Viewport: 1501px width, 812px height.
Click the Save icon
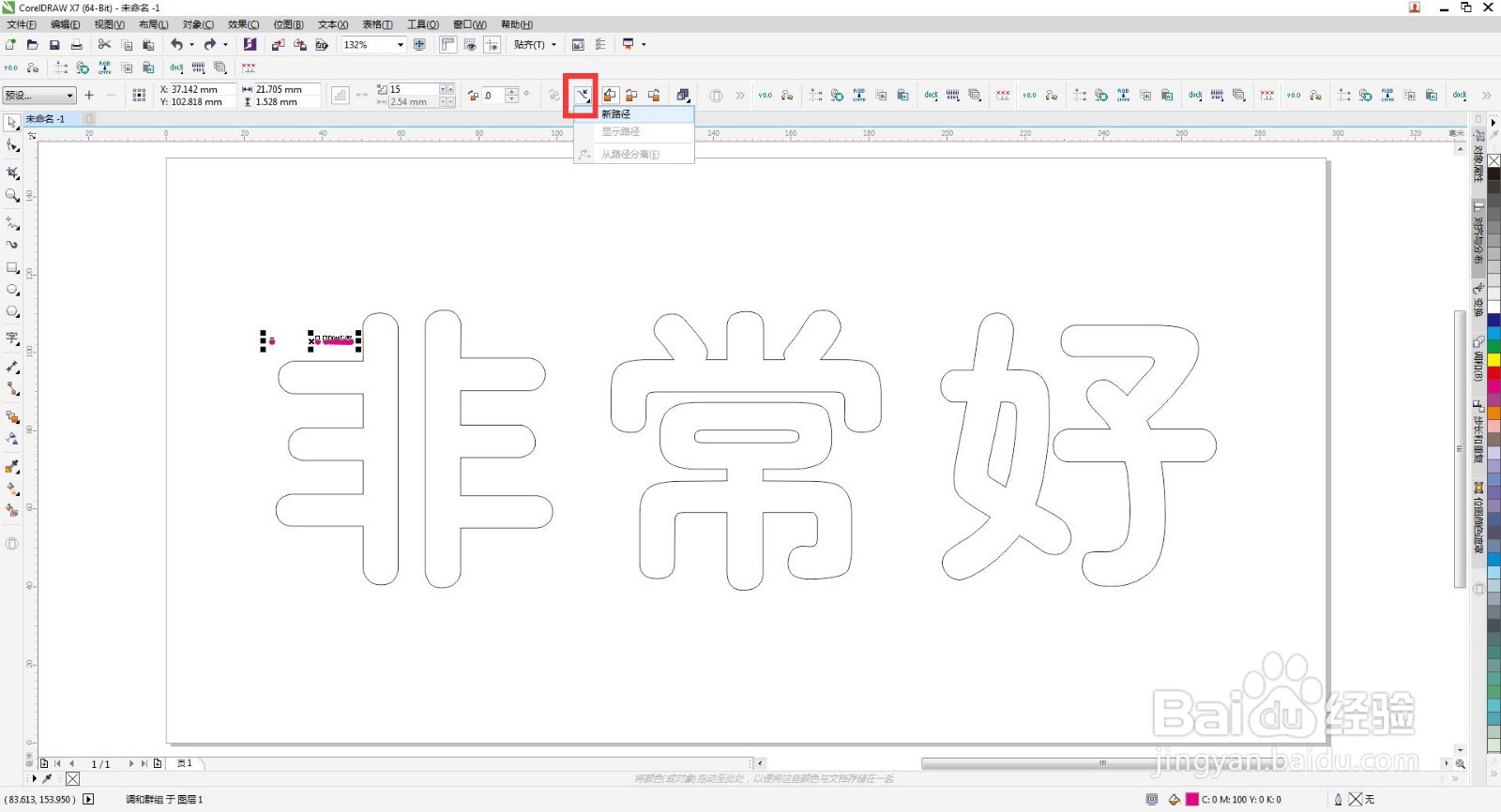pos(54,44)
